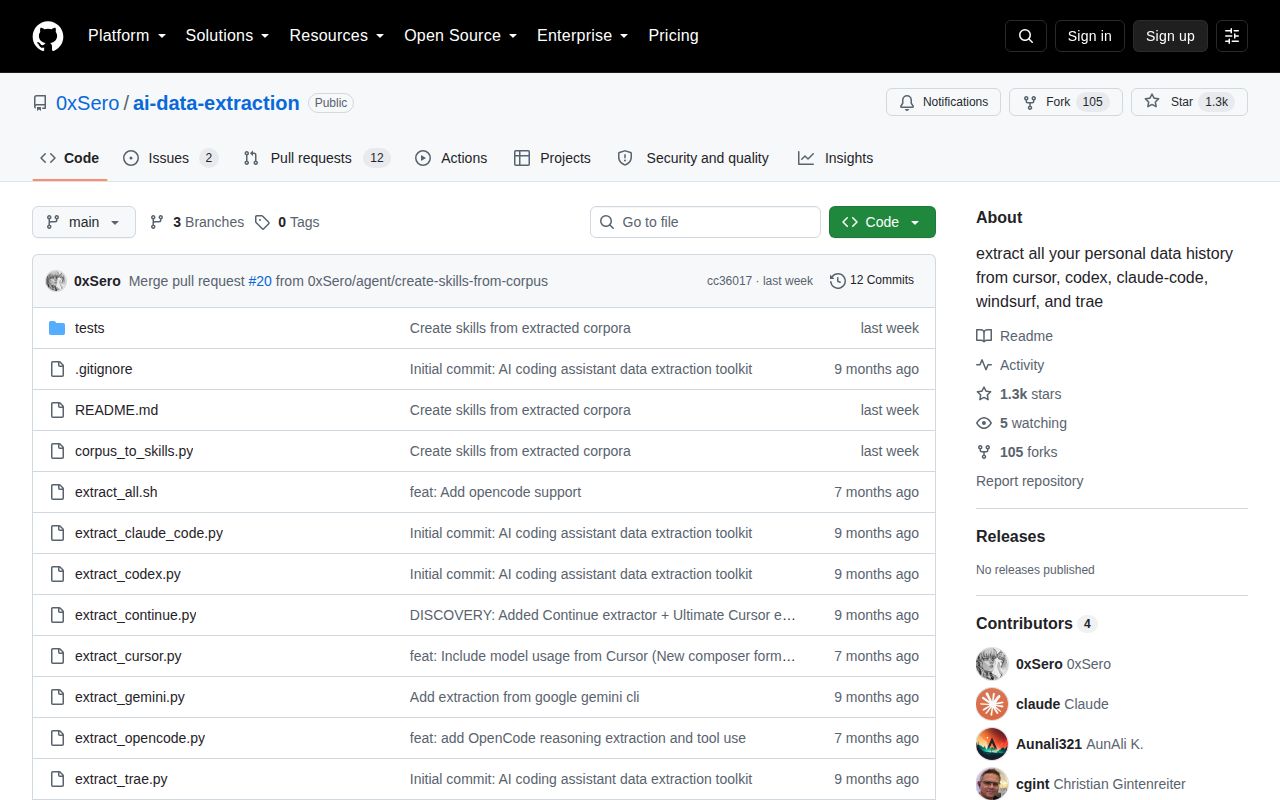The width and height of the screenshot is (1280, 800).
Task: Click the star icon beside 1.3k stars
Action: (x=984, y=394)
